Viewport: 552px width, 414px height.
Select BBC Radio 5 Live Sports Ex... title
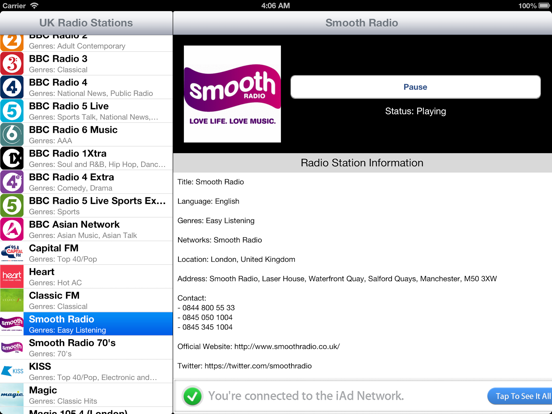97,201
